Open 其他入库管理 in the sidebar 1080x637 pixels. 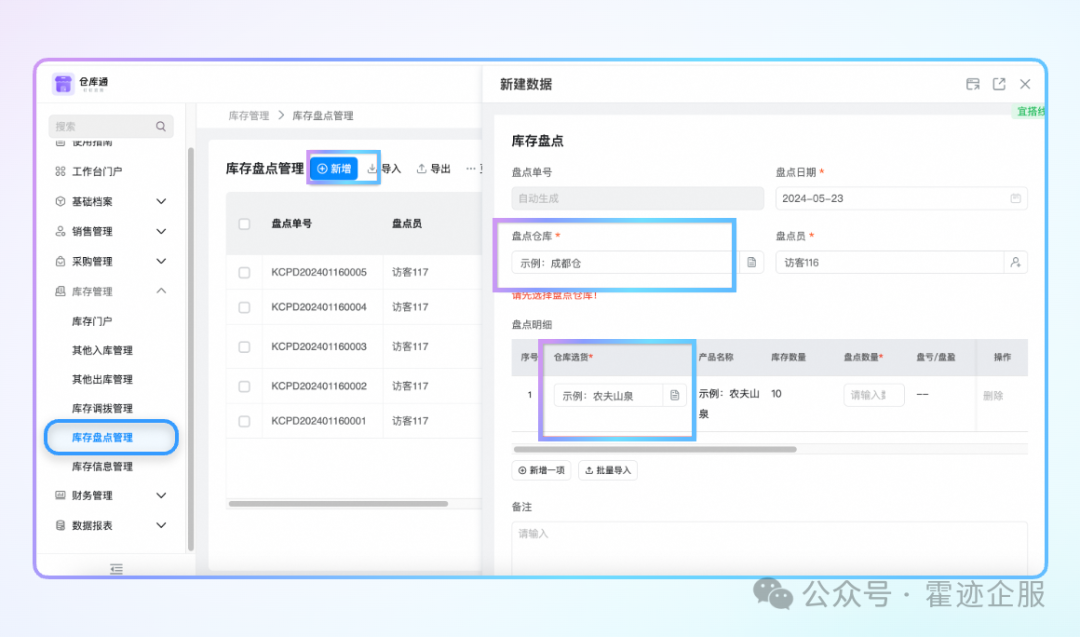(102, 350)
